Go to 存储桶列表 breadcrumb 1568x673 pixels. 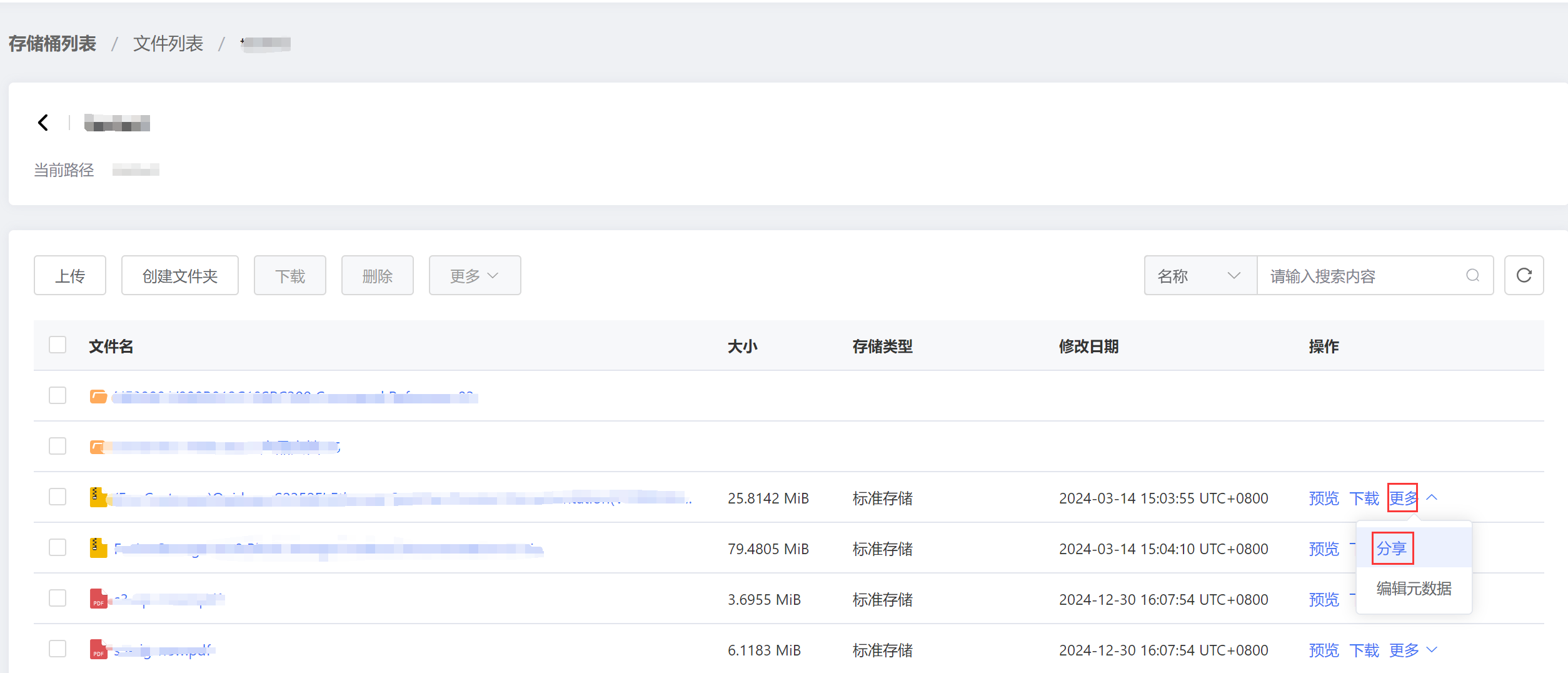(52, 43)
